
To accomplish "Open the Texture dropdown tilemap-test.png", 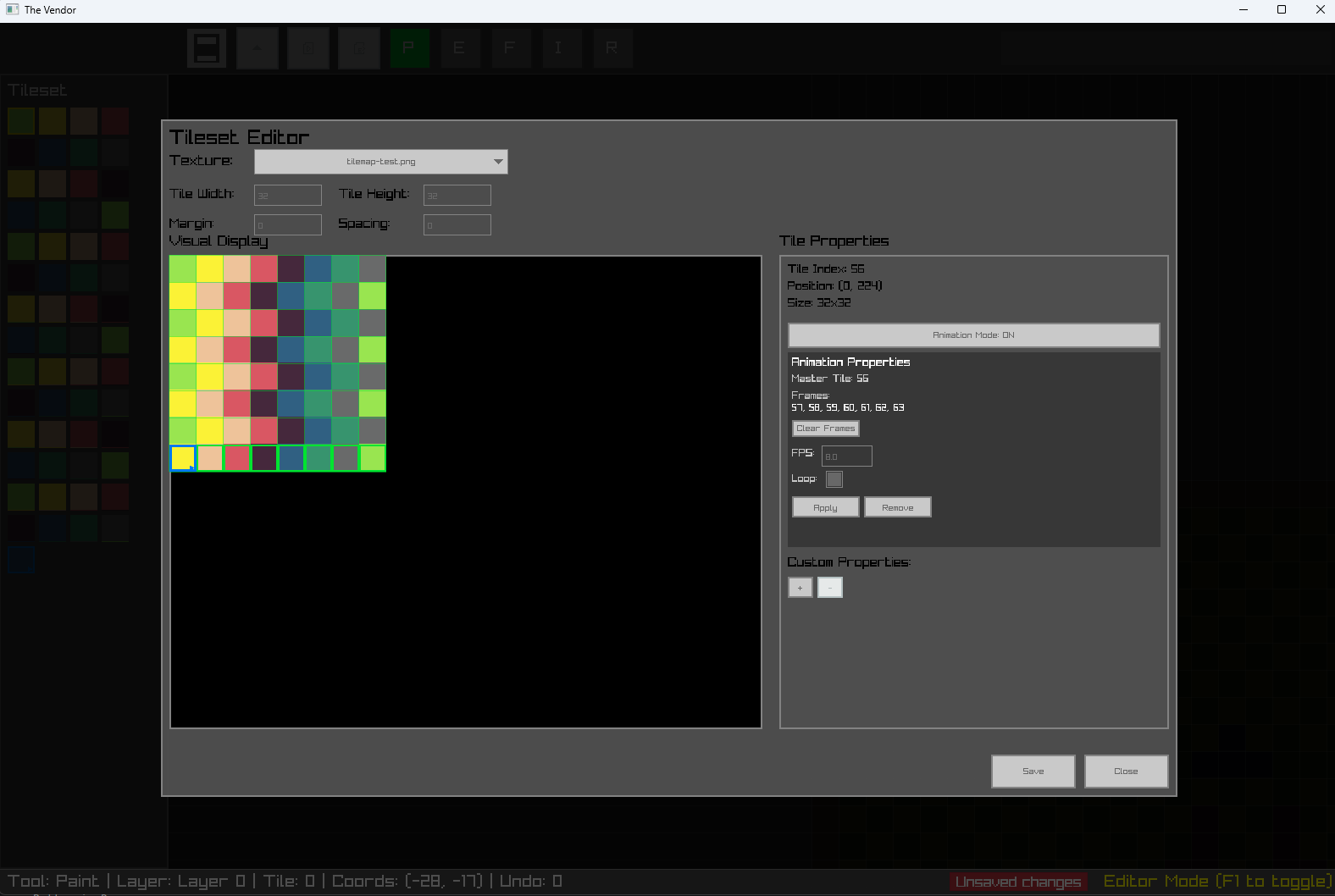I will pos(381,162).
